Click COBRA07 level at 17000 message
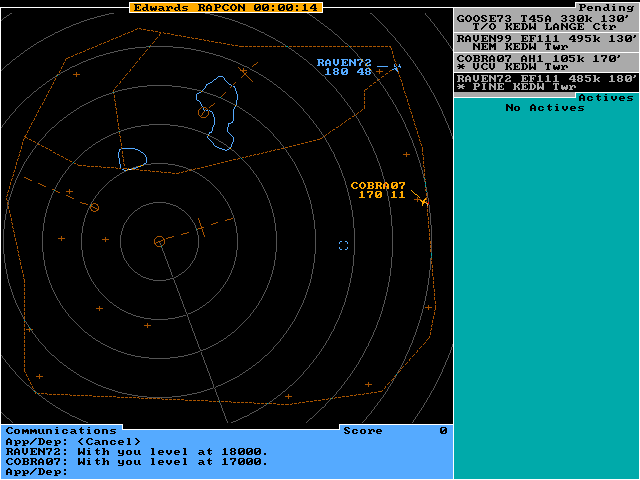The width and height of the screenshot is (640, 480). 137,462
